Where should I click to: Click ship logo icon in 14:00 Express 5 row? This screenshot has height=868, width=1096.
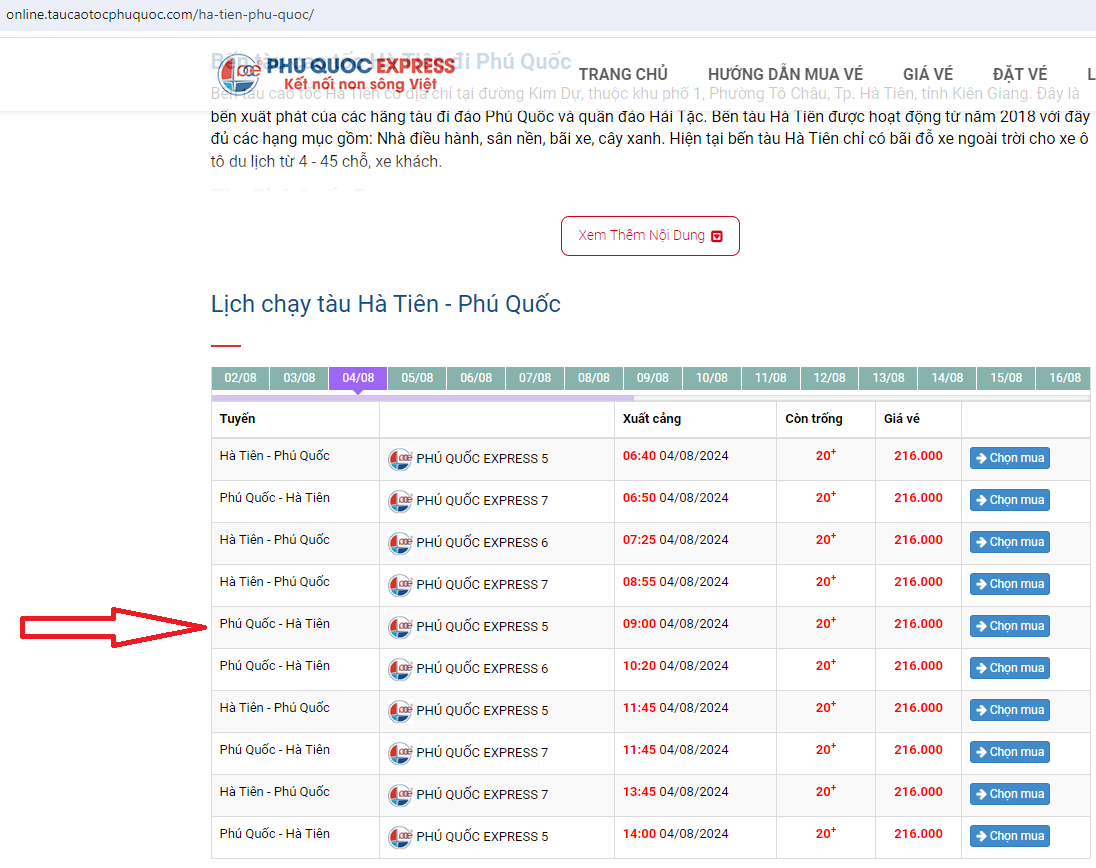tap(401, 837)
